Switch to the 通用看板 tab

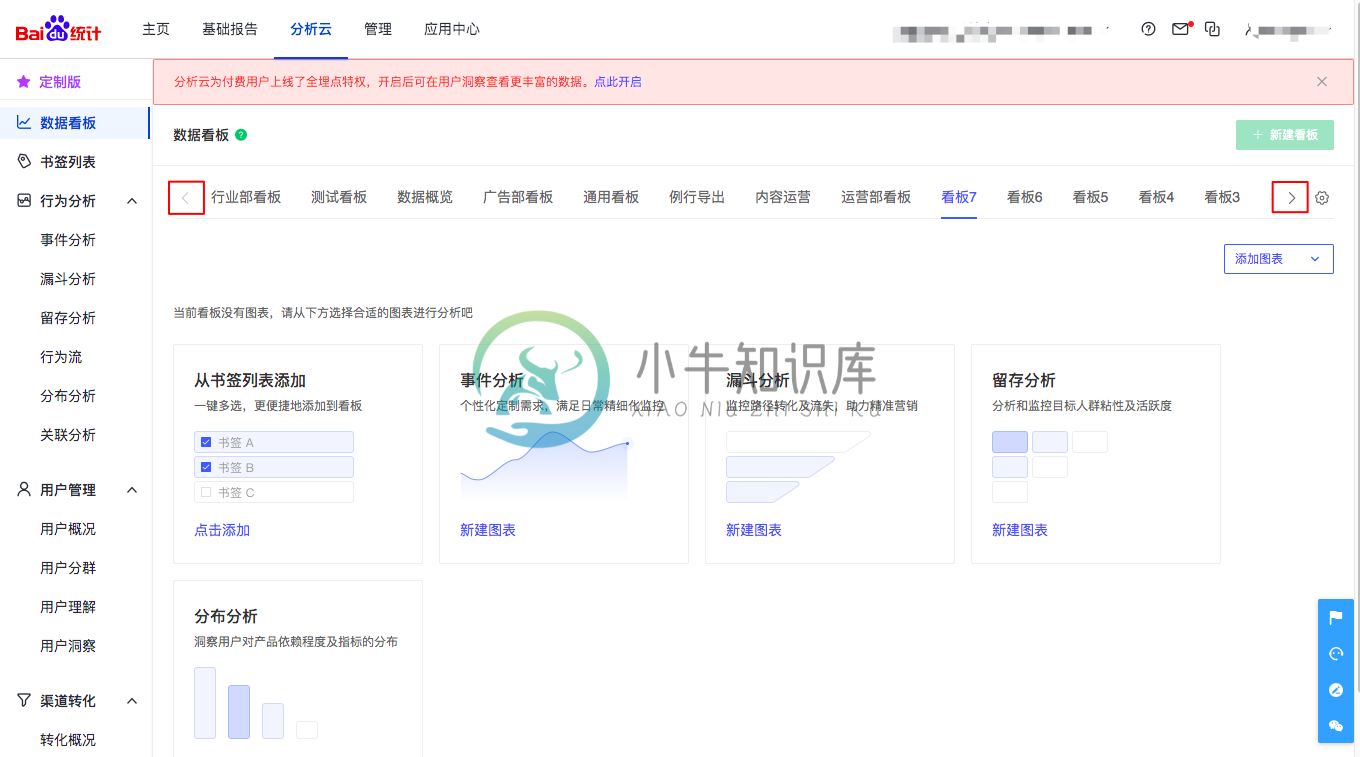point(611,197)
